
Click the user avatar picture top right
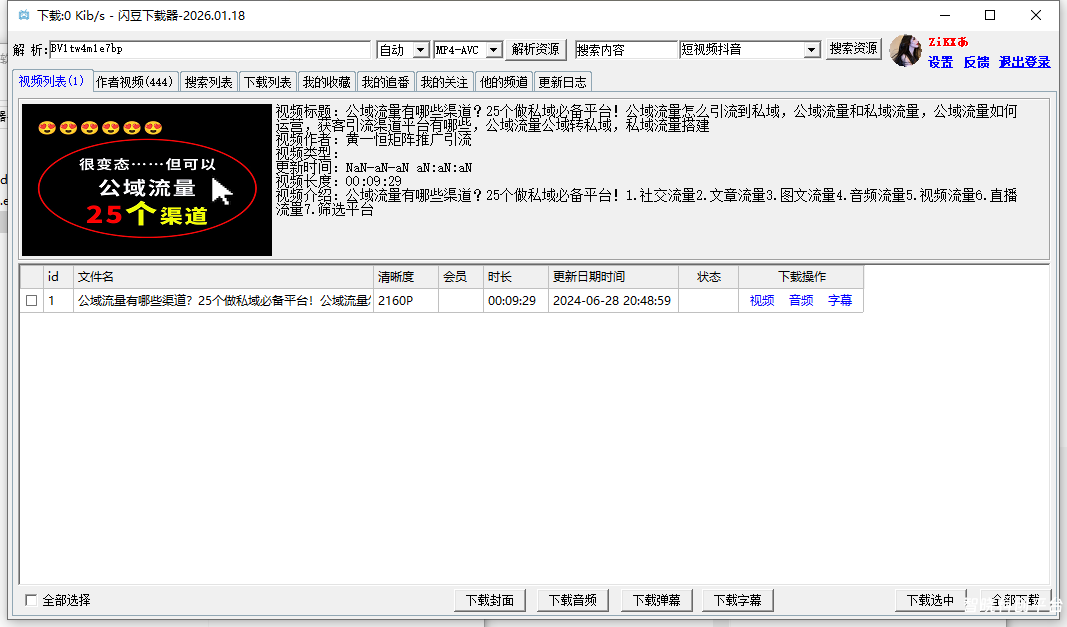pyautogui.click(x=906, y=50)
